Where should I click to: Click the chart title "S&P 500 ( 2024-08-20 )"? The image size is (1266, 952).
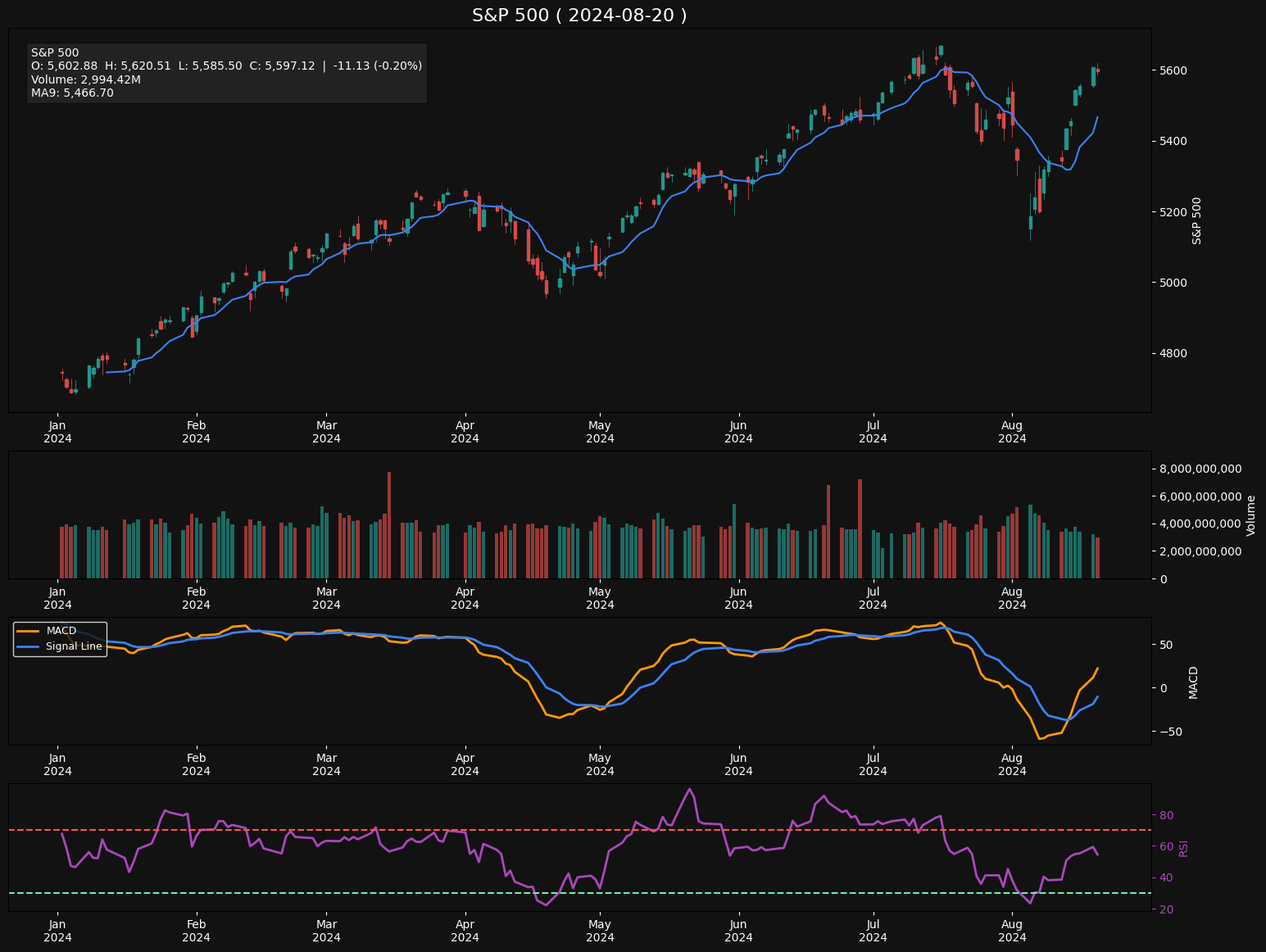[579, 16]
